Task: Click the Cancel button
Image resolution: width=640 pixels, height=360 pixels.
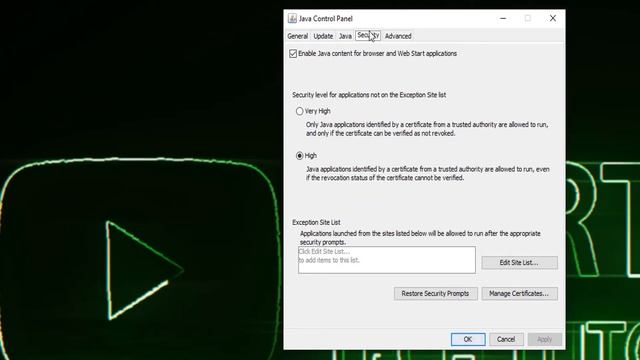Action: pos(506,339)
